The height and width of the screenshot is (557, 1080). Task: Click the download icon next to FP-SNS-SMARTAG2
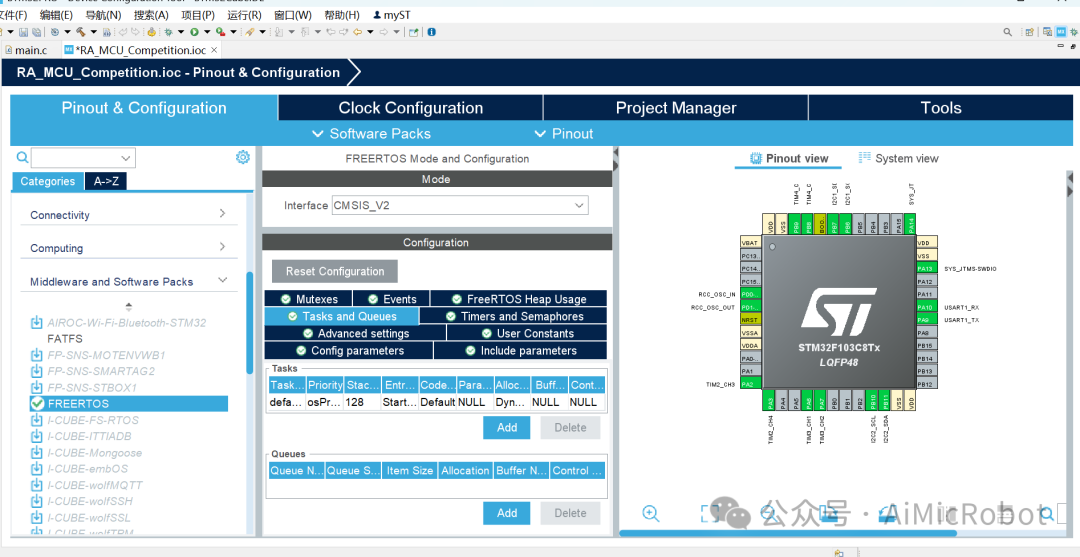tap(37, 371)
